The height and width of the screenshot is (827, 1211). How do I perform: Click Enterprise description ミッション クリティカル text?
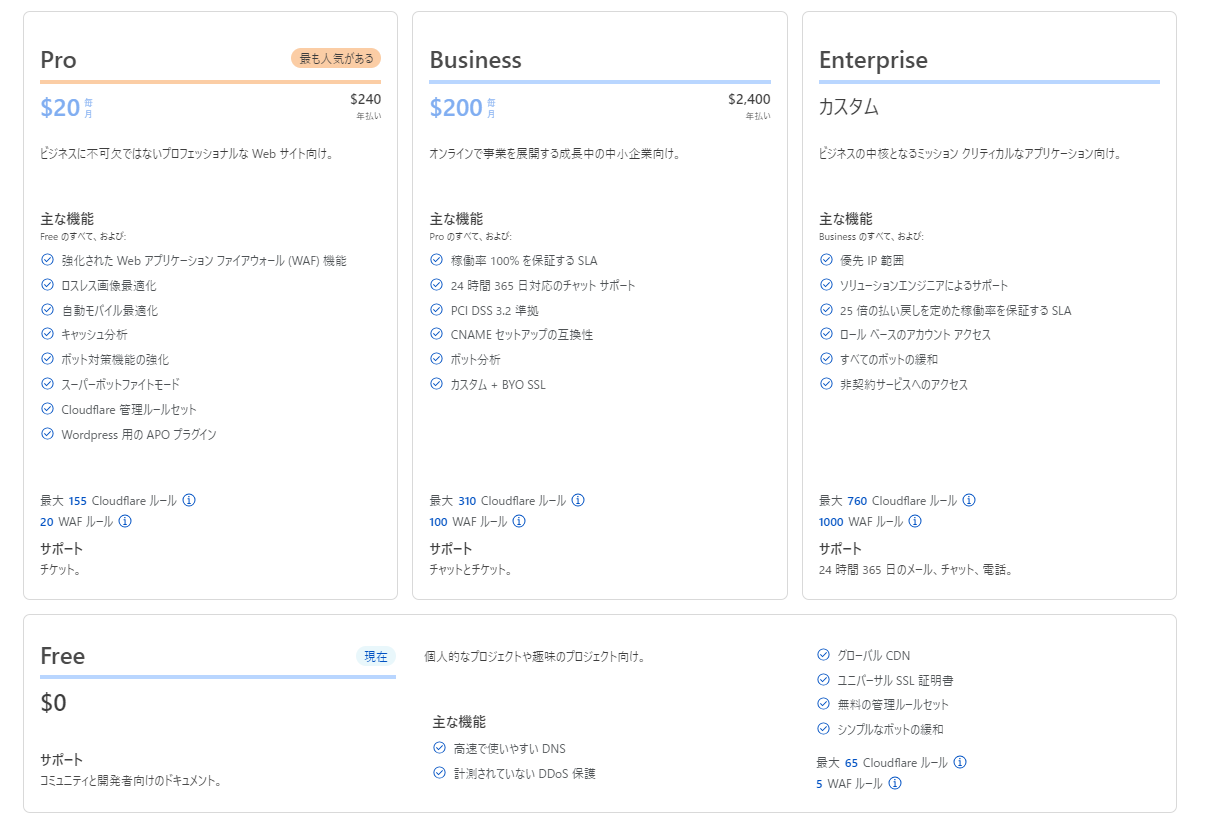pos(970,154)
